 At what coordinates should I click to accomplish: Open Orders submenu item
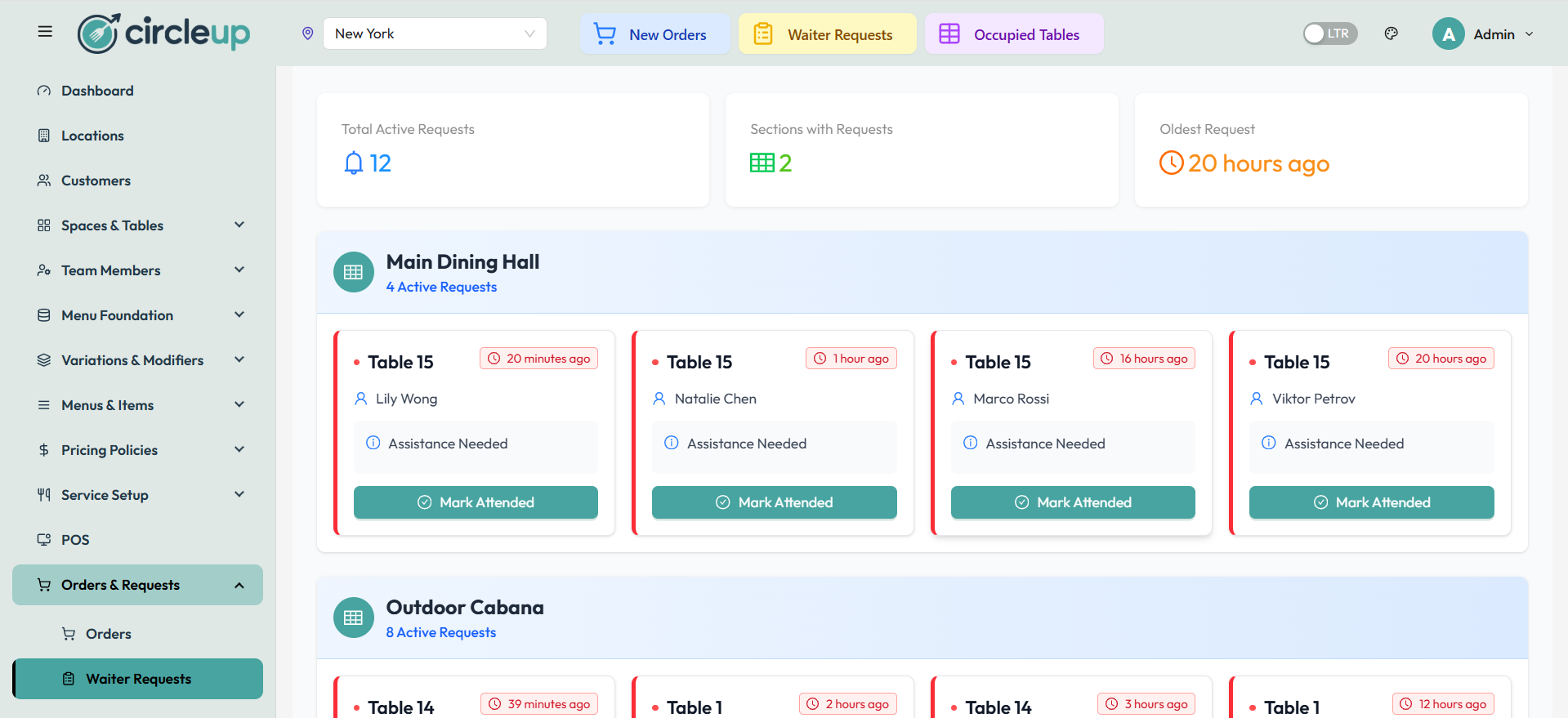[137, 634]
